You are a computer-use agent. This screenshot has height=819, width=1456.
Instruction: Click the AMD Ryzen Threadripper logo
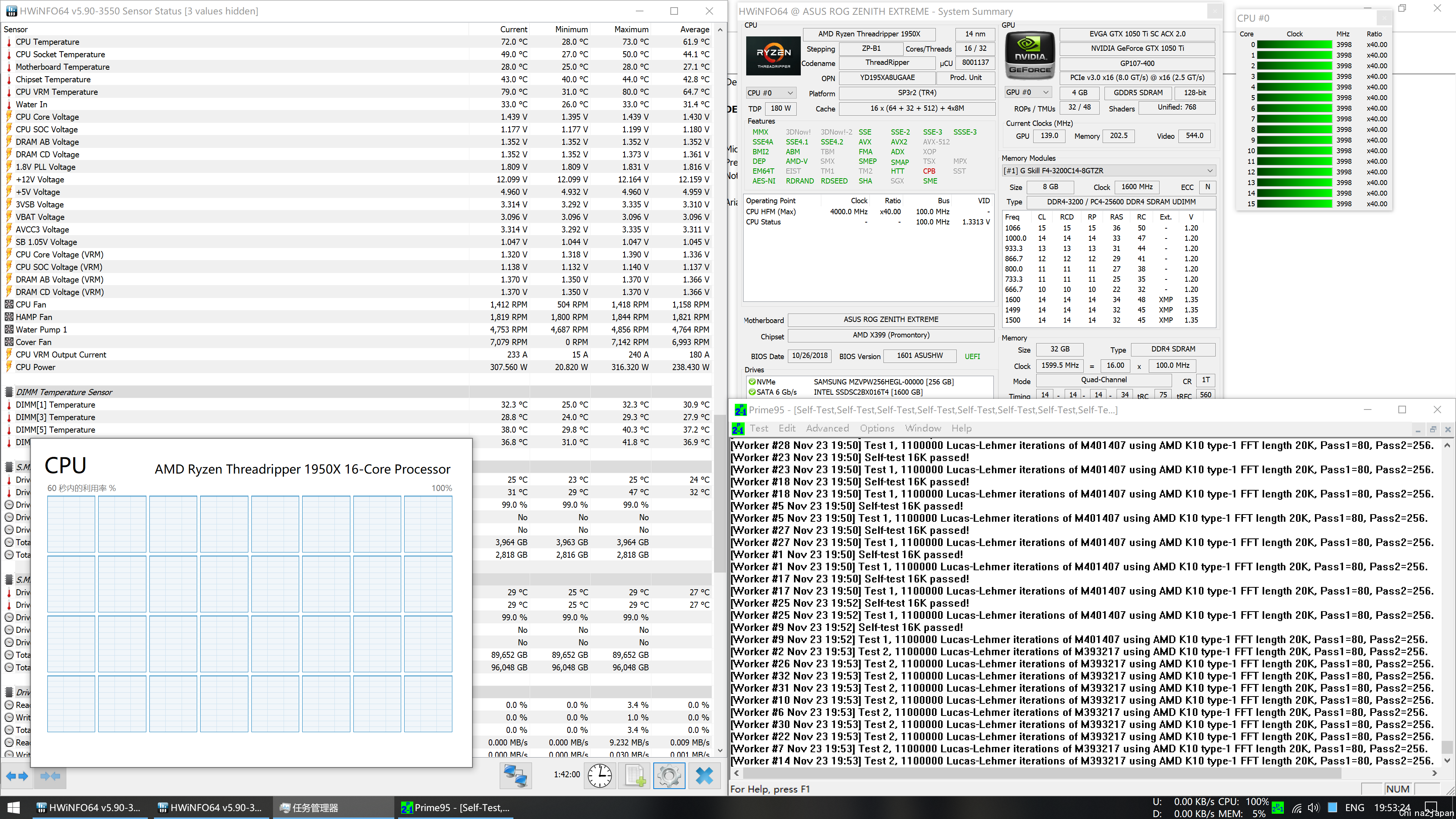click(774, 56)
